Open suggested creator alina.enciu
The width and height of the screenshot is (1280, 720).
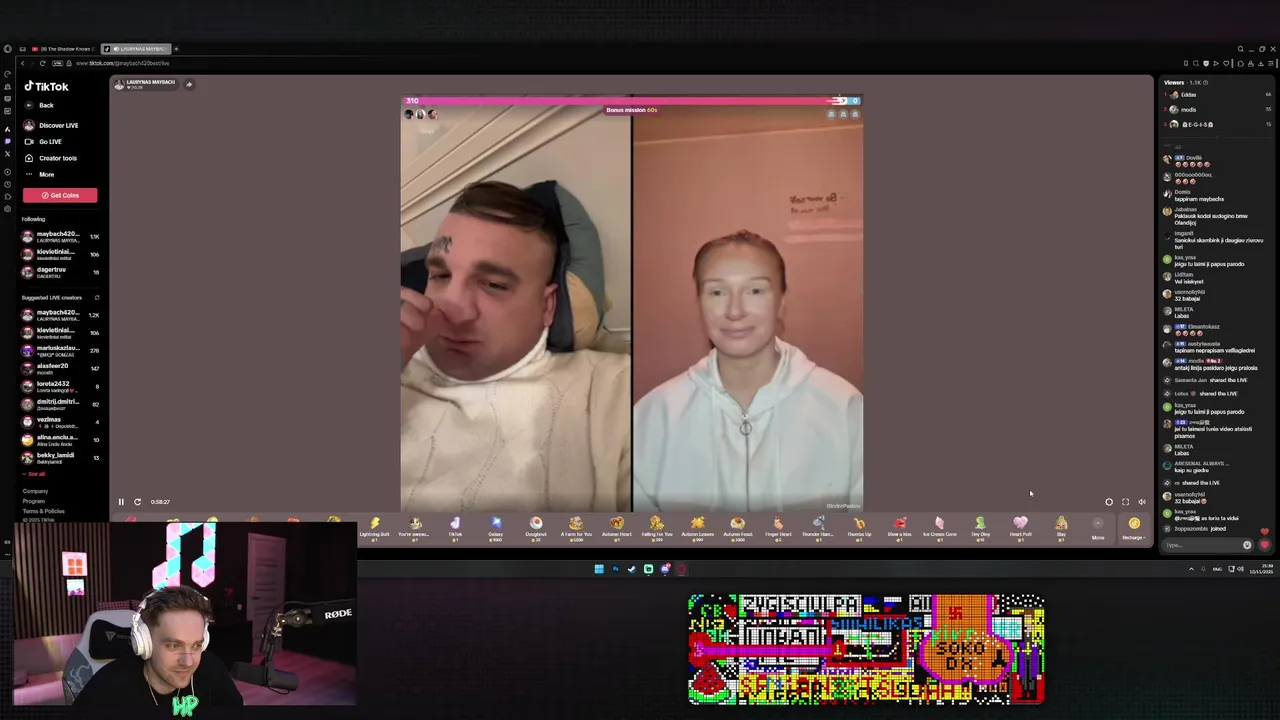60,440
